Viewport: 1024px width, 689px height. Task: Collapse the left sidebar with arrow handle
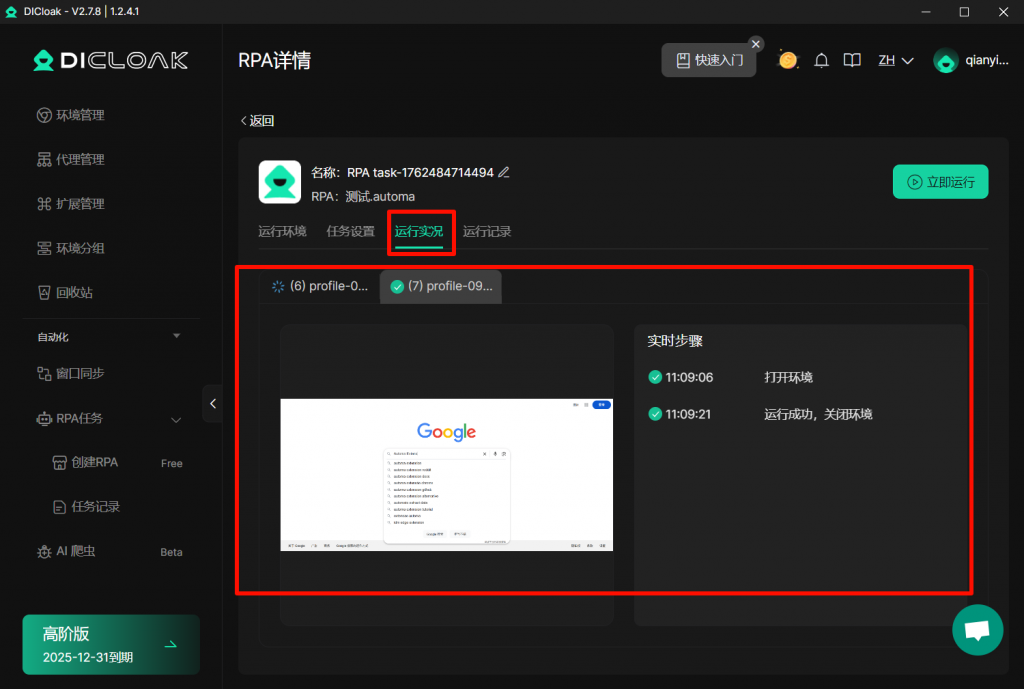pos(212,403)
